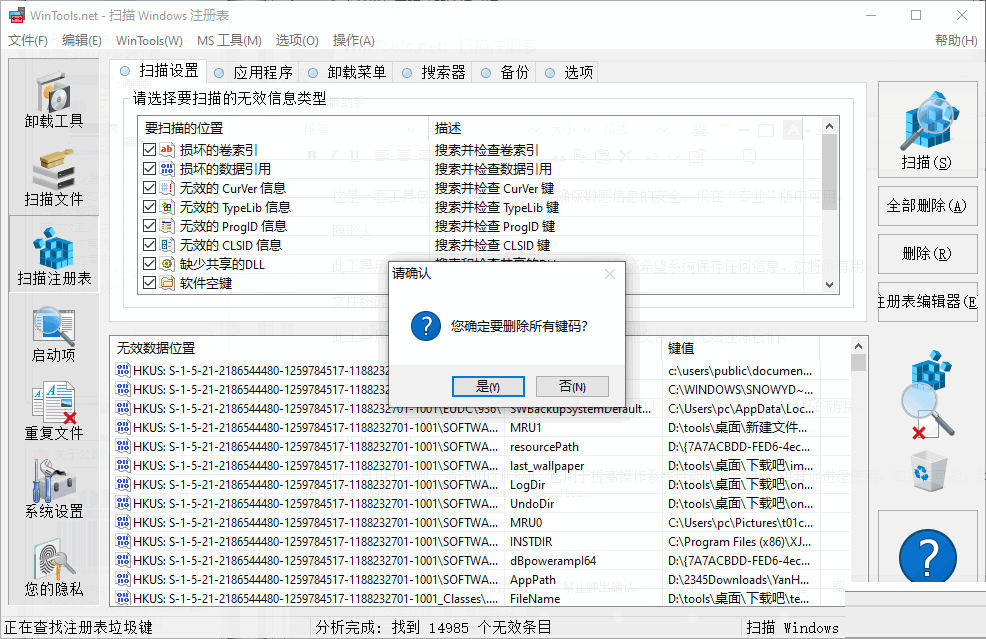Open the MS 工具(M) menu
The width and height of the screenshot is (986, 639).
[x=229, y=40]
